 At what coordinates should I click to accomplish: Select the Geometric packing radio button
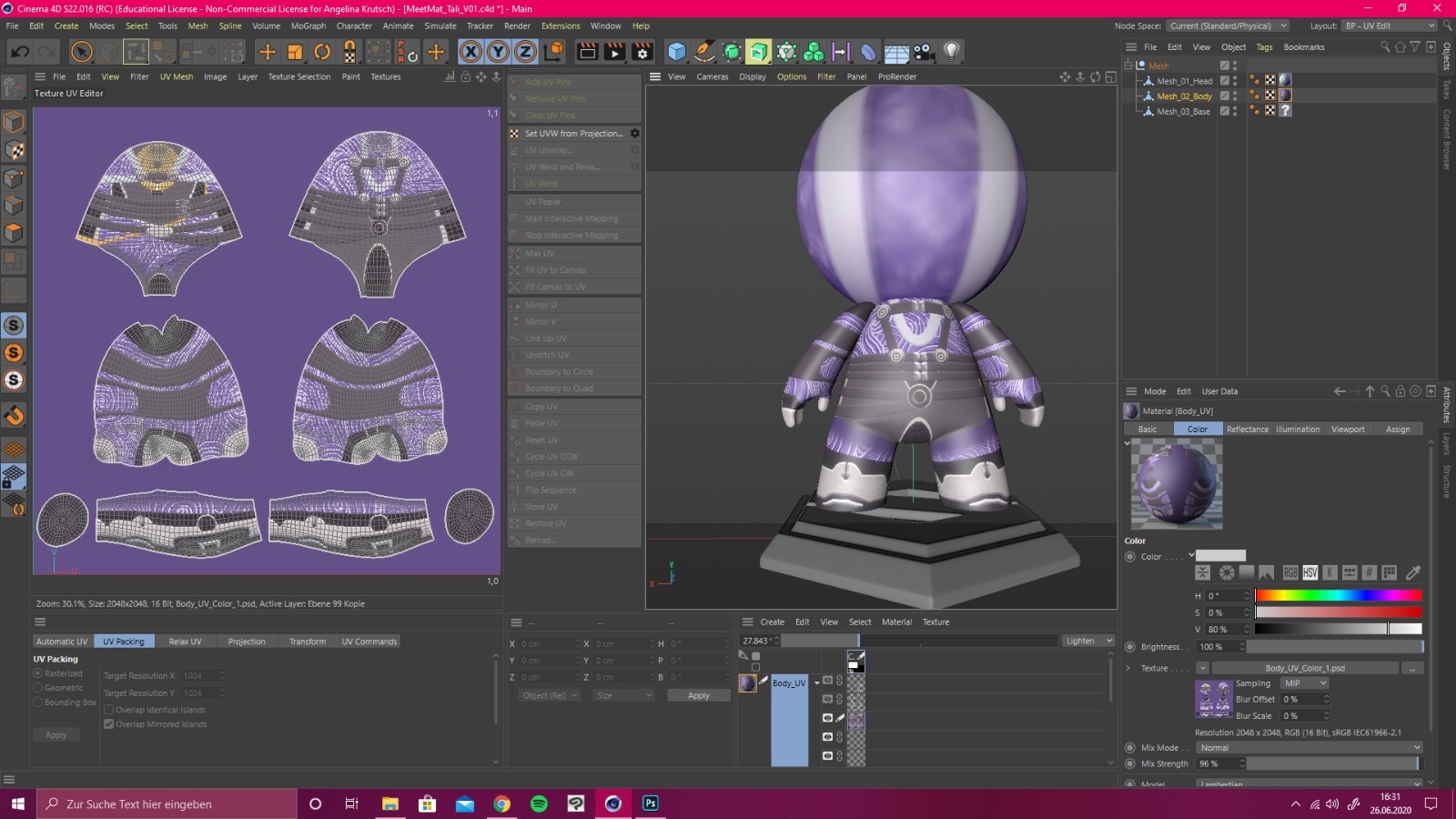(38, 688)
